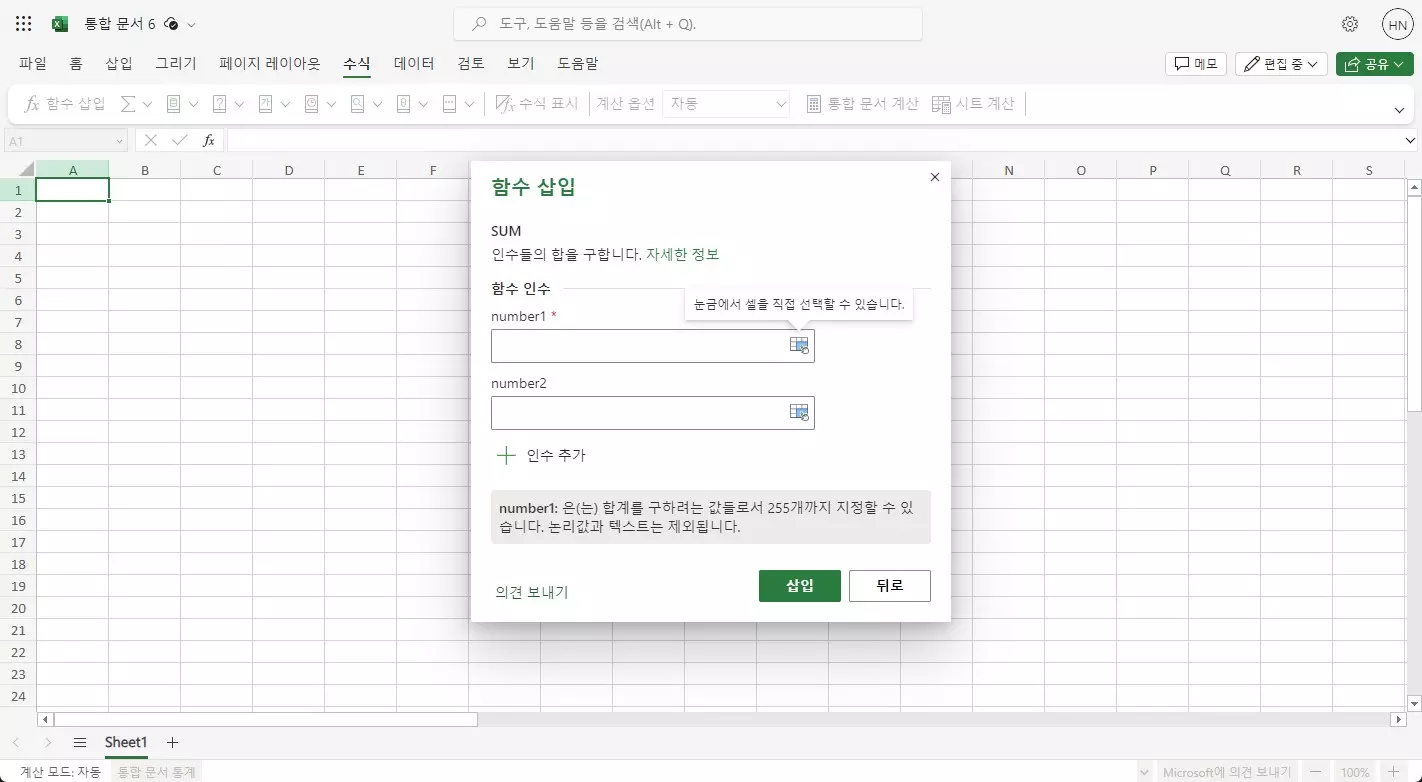Click the number1 cell range picker icon
The image size is (1422, 782).
click(x=799, y=345)
